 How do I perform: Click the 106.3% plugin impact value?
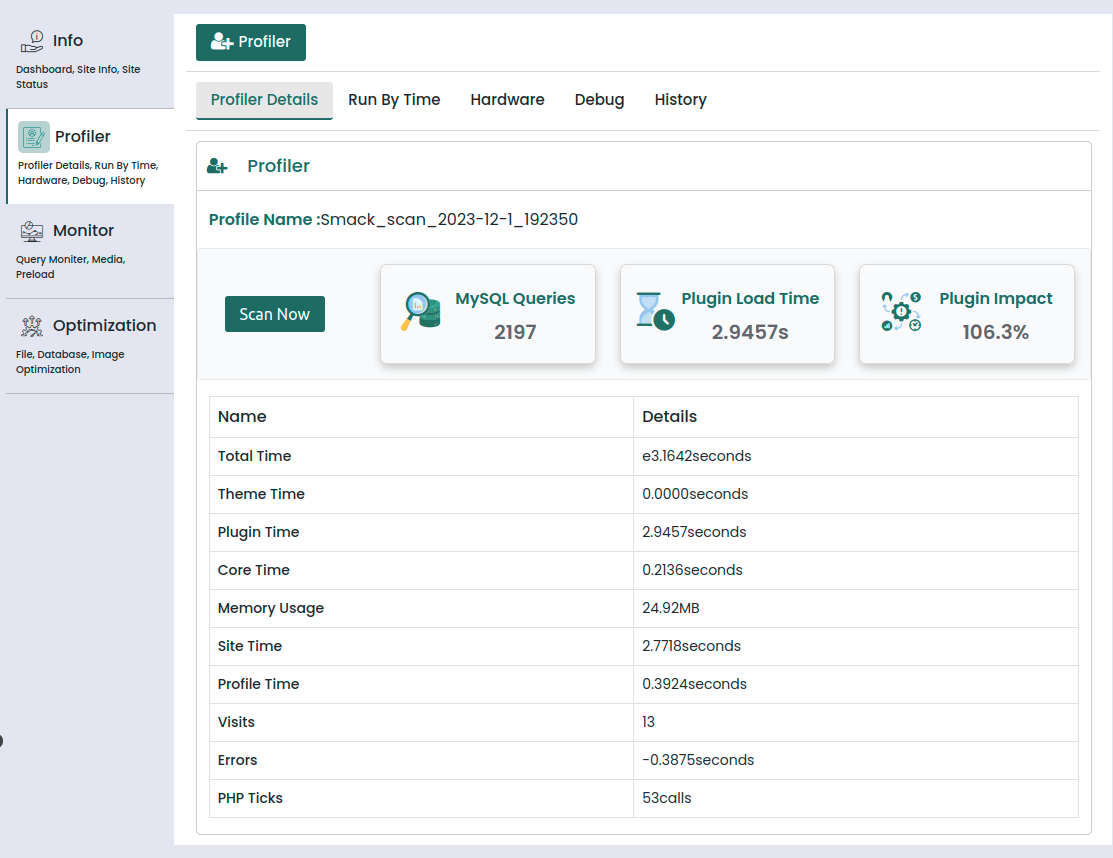(996, 332)
